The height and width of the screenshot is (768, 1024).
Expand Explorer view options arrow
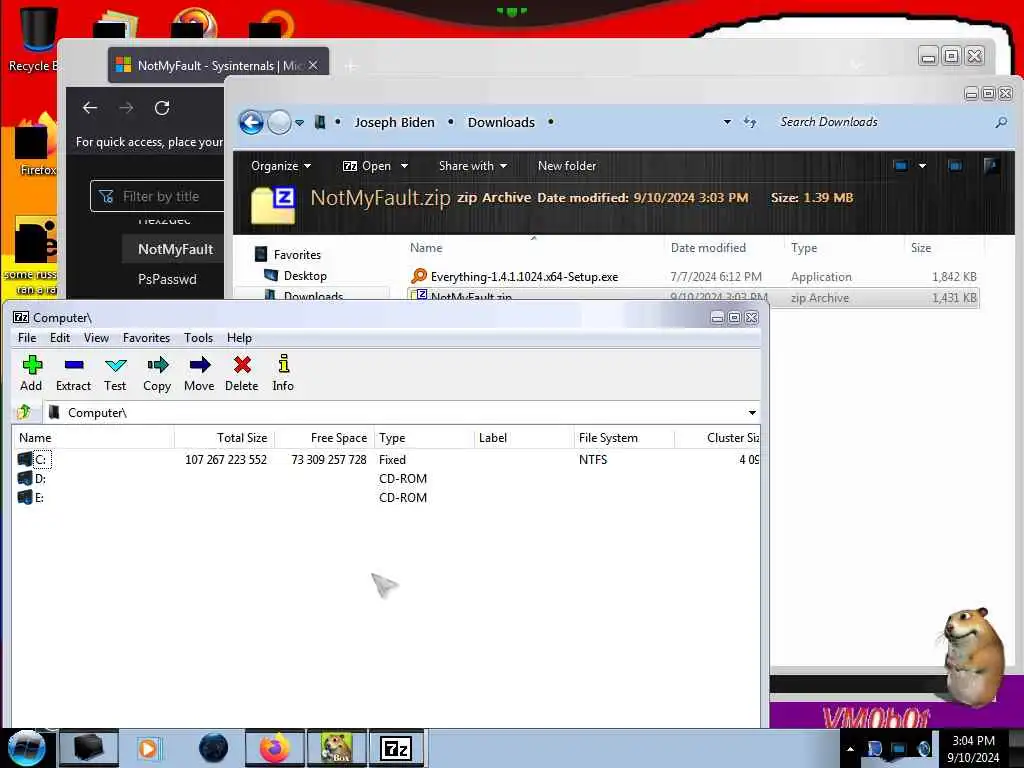(x=922, y=166)
